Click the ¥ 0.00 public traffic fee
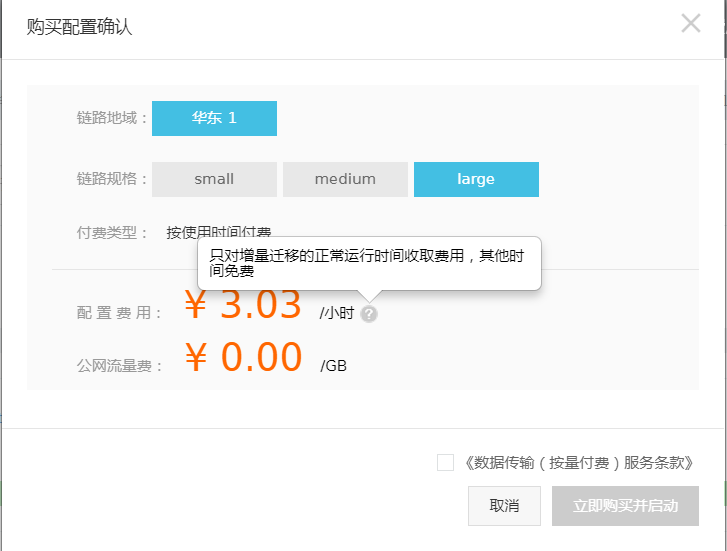The height and width of the screenshot is (551, 727). (243, 358)
